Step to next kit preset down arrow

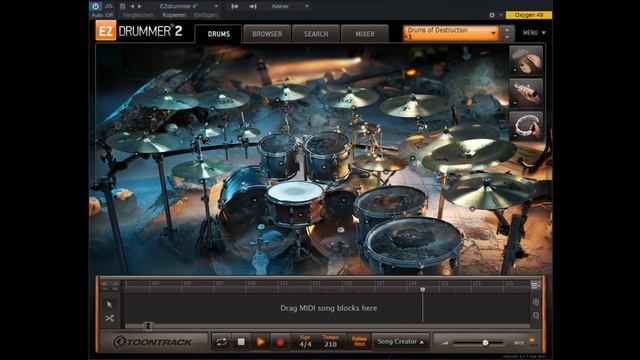tap(507, 37)
